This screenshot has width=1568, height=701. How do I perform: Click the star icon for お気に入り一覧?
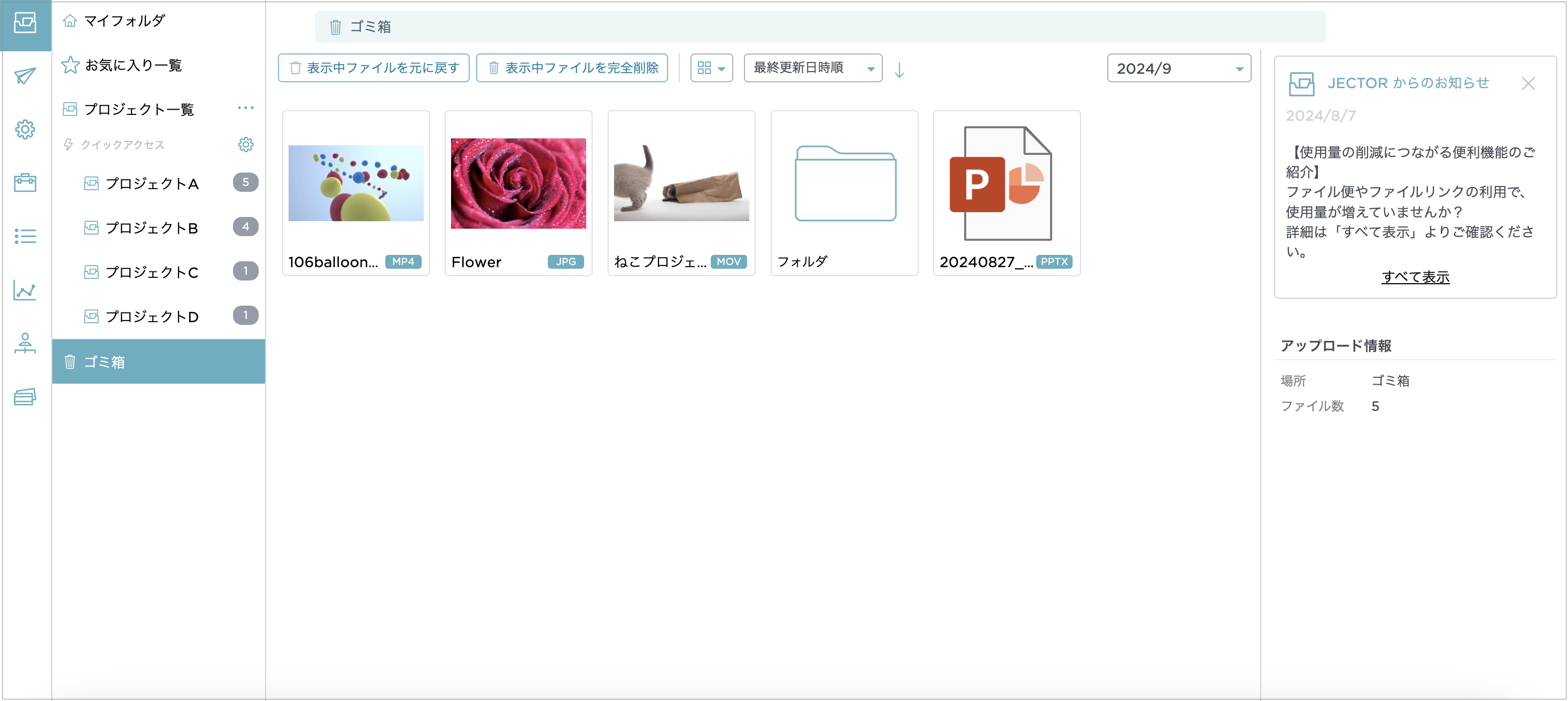pyautogui.click(x=70, y=65)
